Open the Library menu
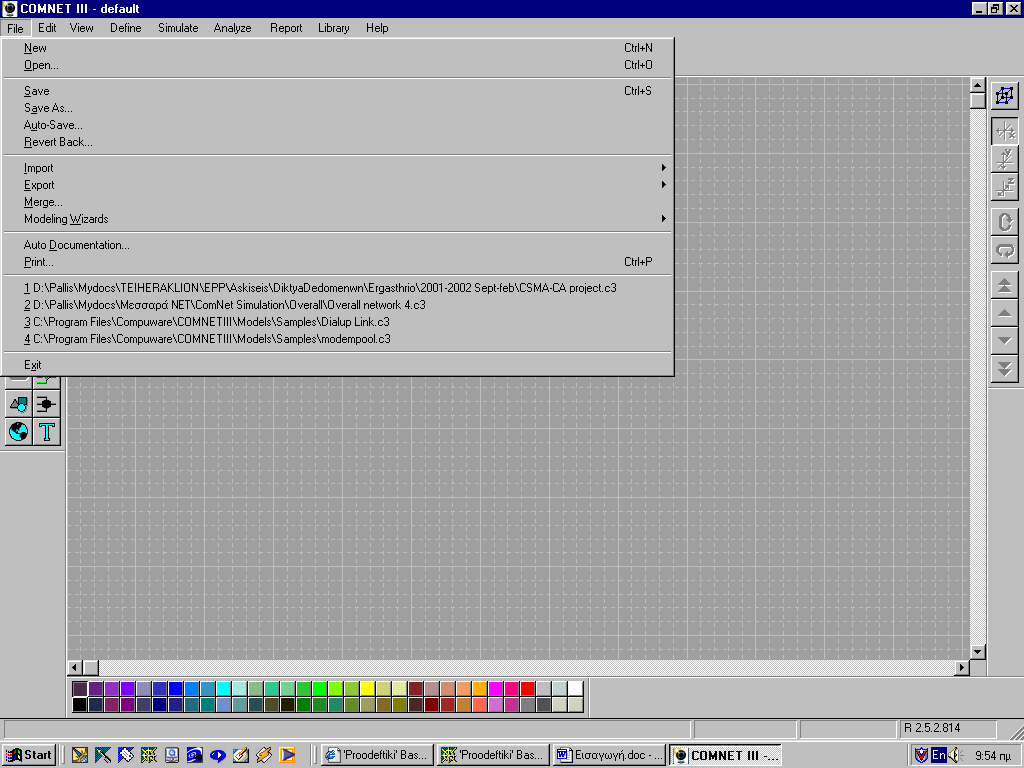This screenshot has width=1024, height=768. point(333,28)
